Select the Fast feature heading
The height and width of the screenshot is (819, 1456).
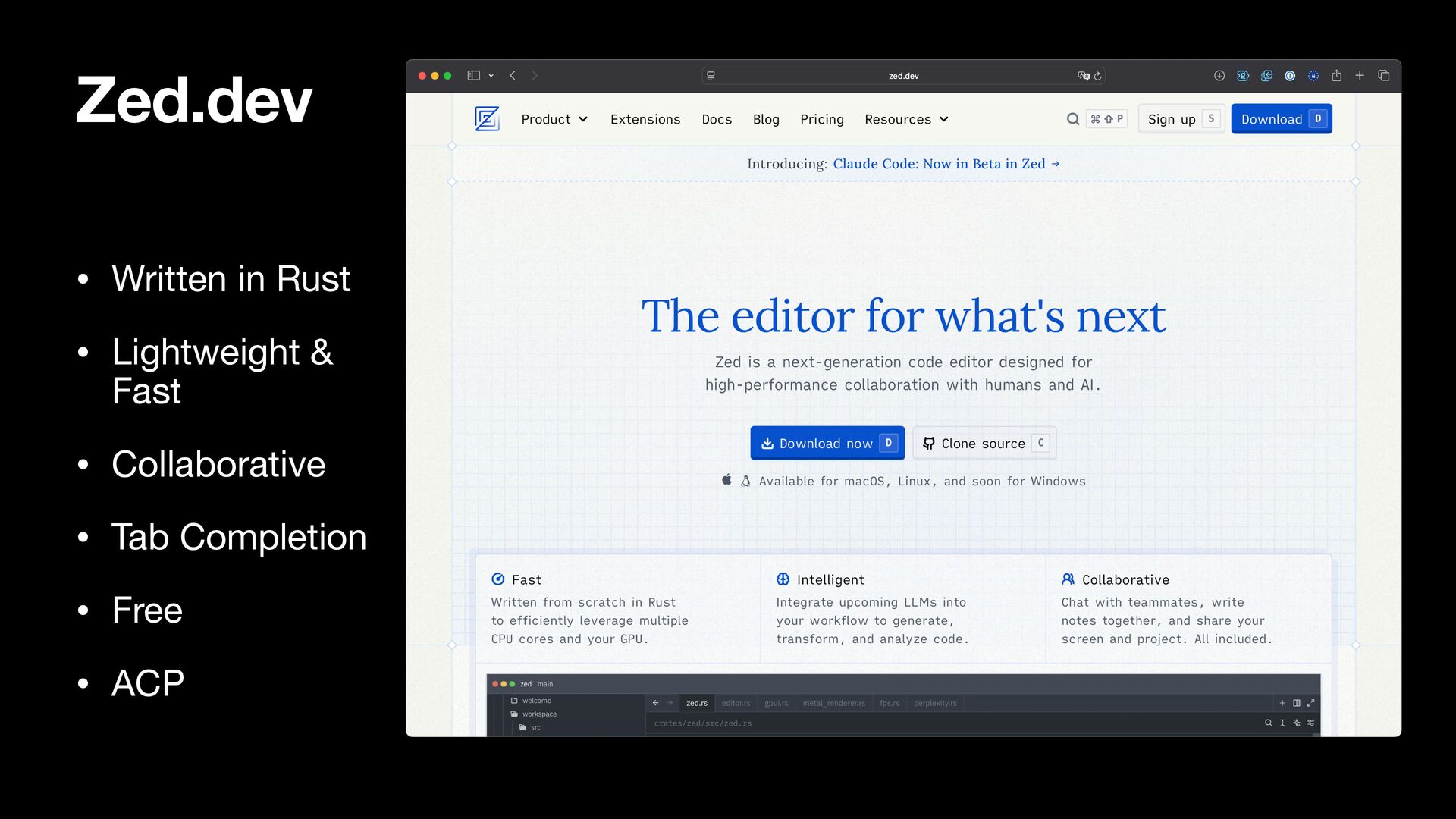[x=526, y=579]
